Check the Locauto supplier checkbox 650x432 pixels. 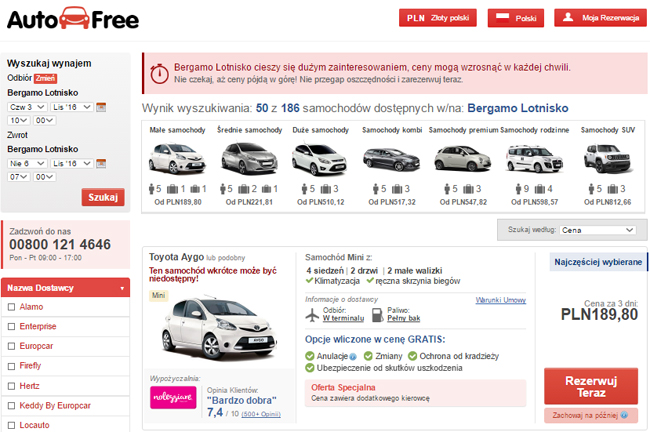pyautogui.click(x=12, y=425)
